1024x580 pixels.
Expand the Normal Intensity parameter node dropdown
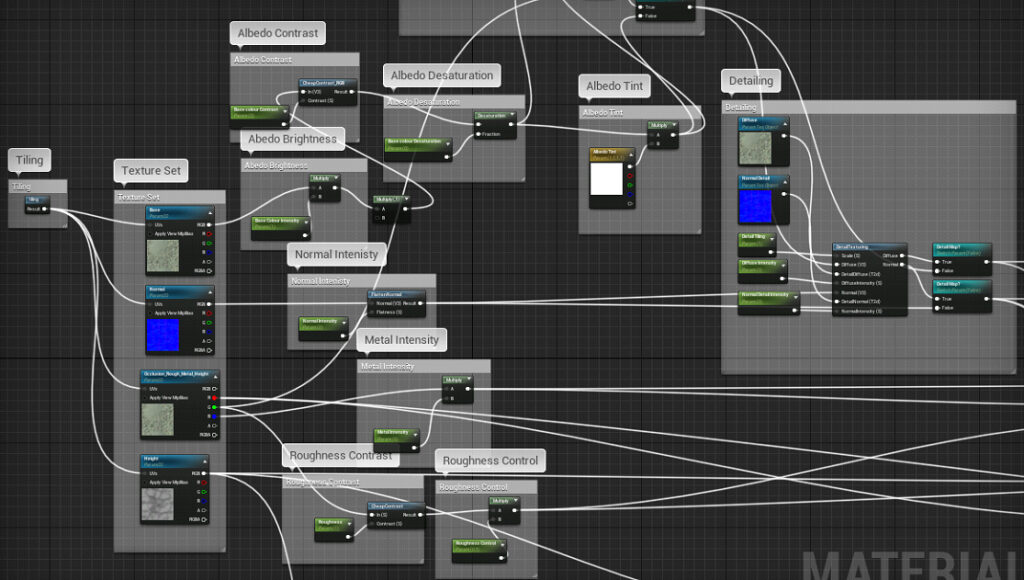344,323
